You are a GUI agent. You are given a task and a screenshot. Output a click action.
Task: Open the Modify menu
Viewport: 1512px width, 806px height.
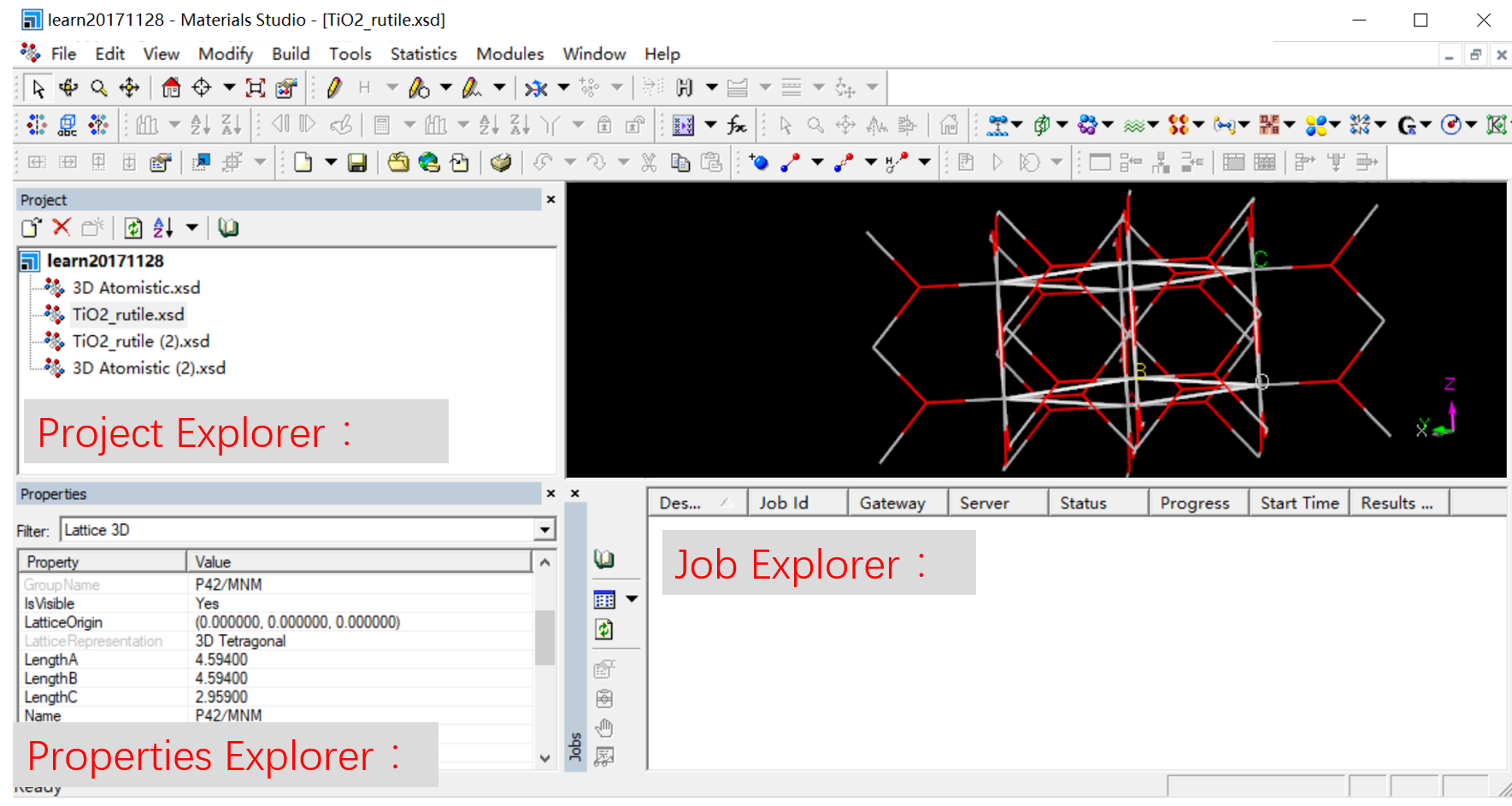[x=226, y=54]
